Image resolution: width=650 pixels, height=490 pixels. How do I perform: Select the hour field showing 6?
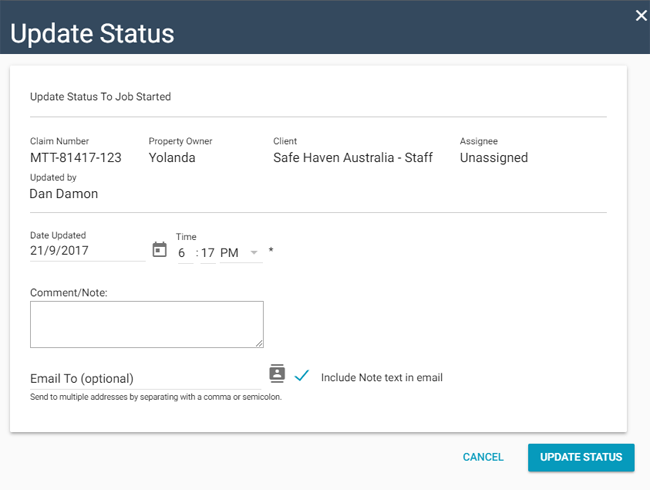pos(183,253)
